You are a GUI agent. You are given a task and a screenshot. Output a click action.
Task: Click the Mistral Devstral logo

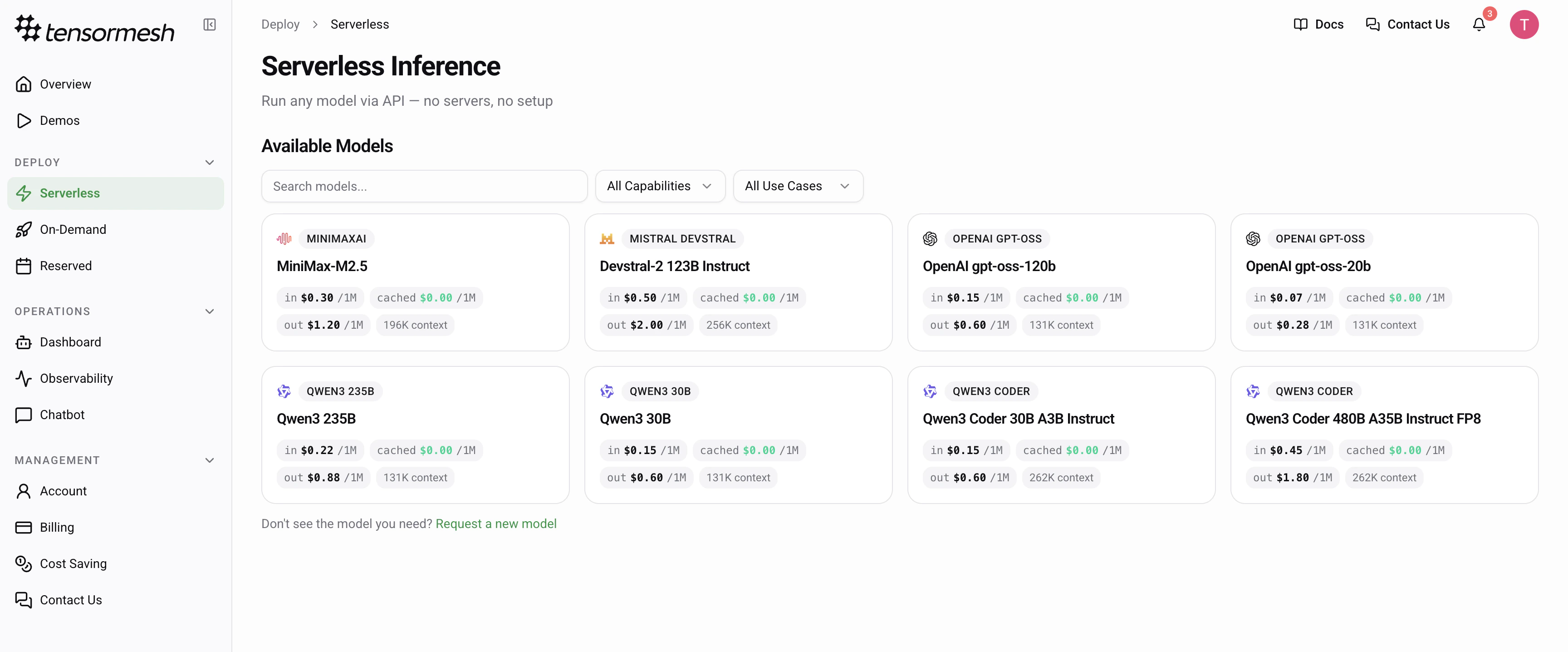coord(607,239)
